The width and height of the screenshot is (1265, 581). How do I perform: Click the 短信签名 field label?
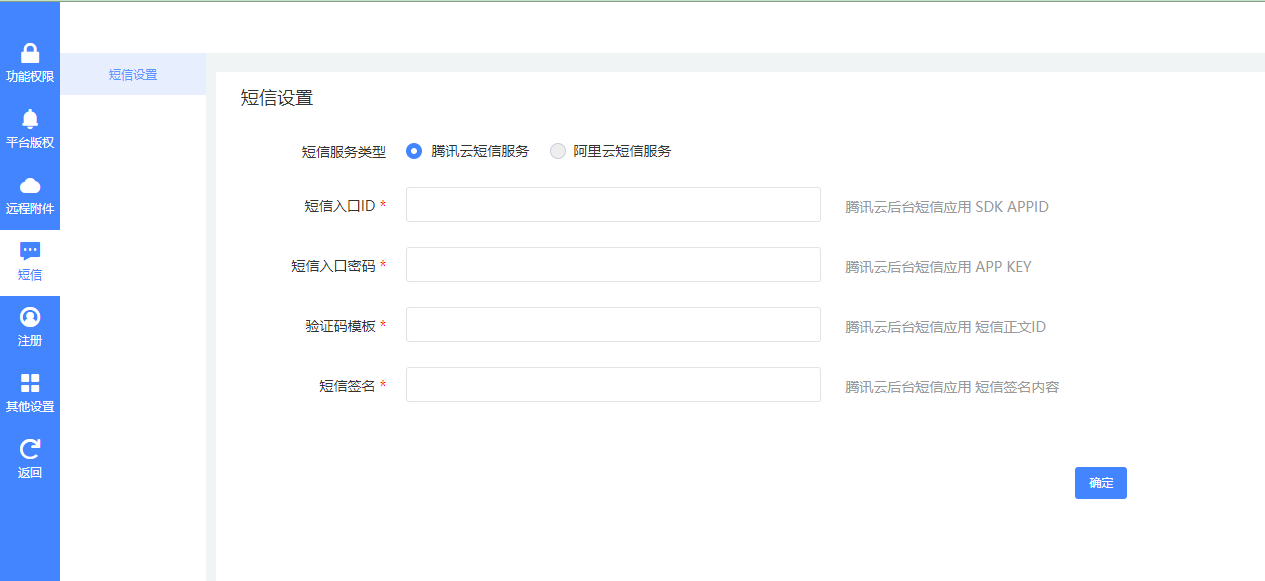point(347,386)
